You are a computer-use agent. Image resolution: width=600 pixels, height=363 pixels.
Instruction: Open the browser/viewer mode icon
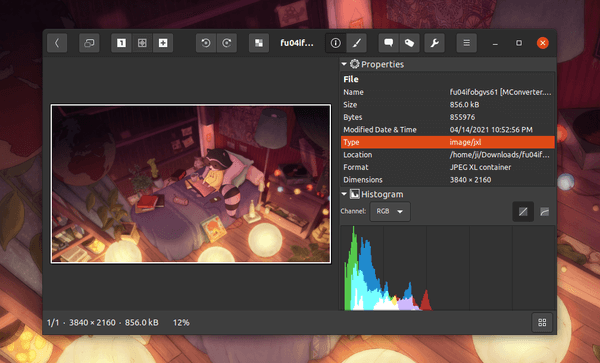(x=89, y=43)
